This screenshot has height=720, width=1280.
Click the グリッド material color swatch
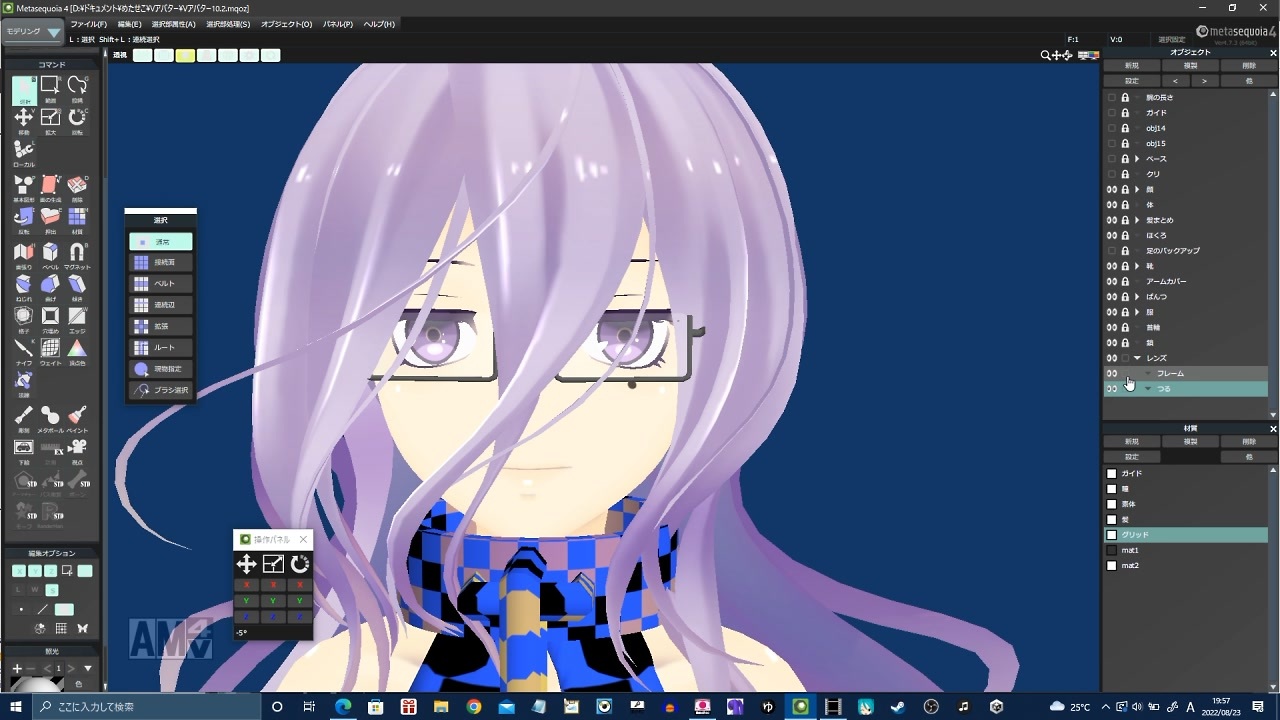(1111, 535)
